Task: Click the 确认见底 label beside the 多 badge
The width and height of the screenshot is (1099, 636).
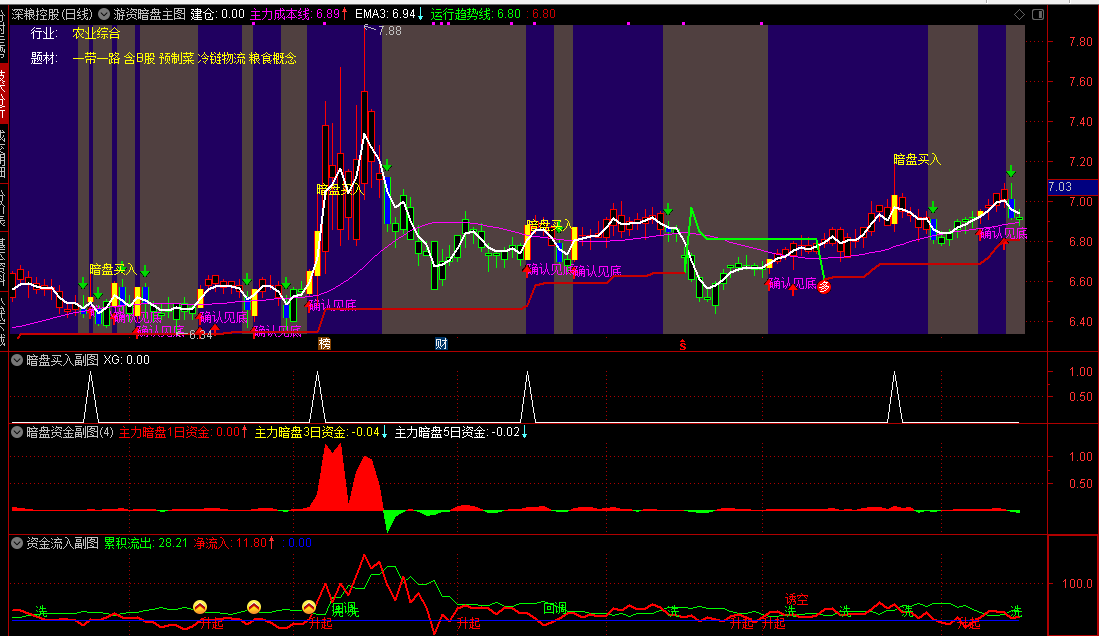Action: tap(793, 283)
